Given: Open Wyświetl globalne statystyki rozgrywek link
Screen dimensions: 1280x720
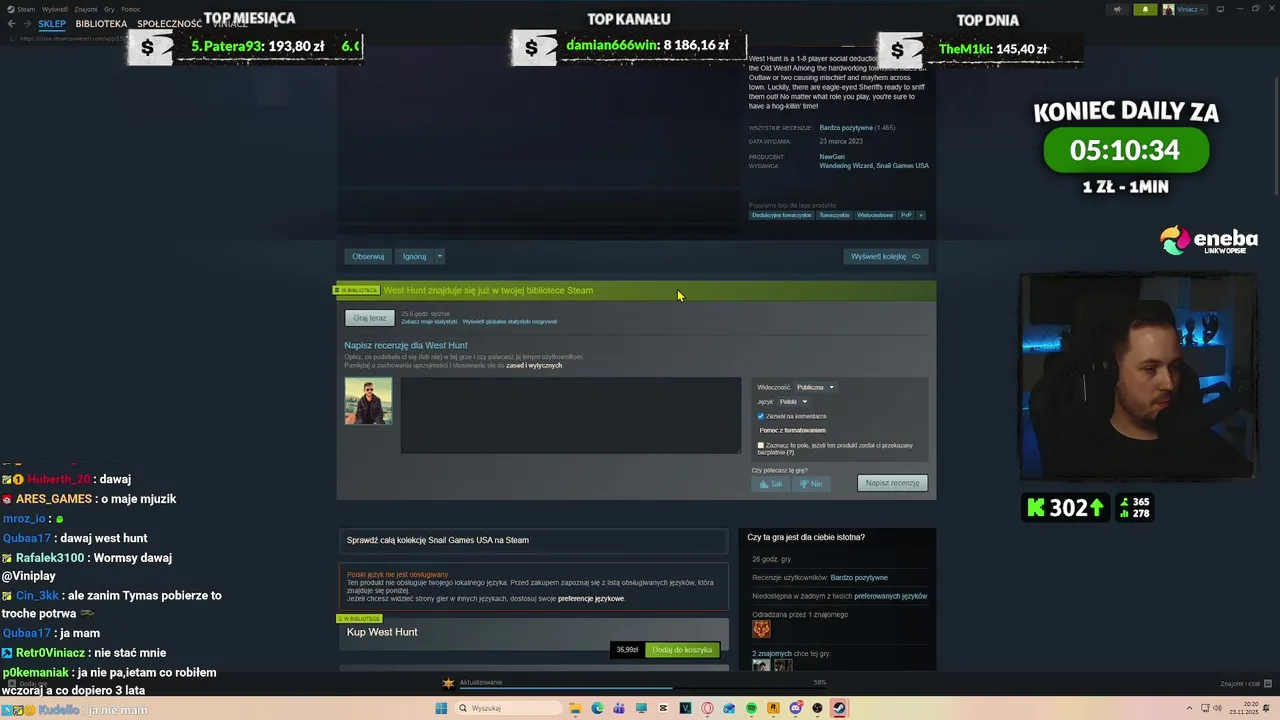Looking at the screenshot, I should pos(510,322).
